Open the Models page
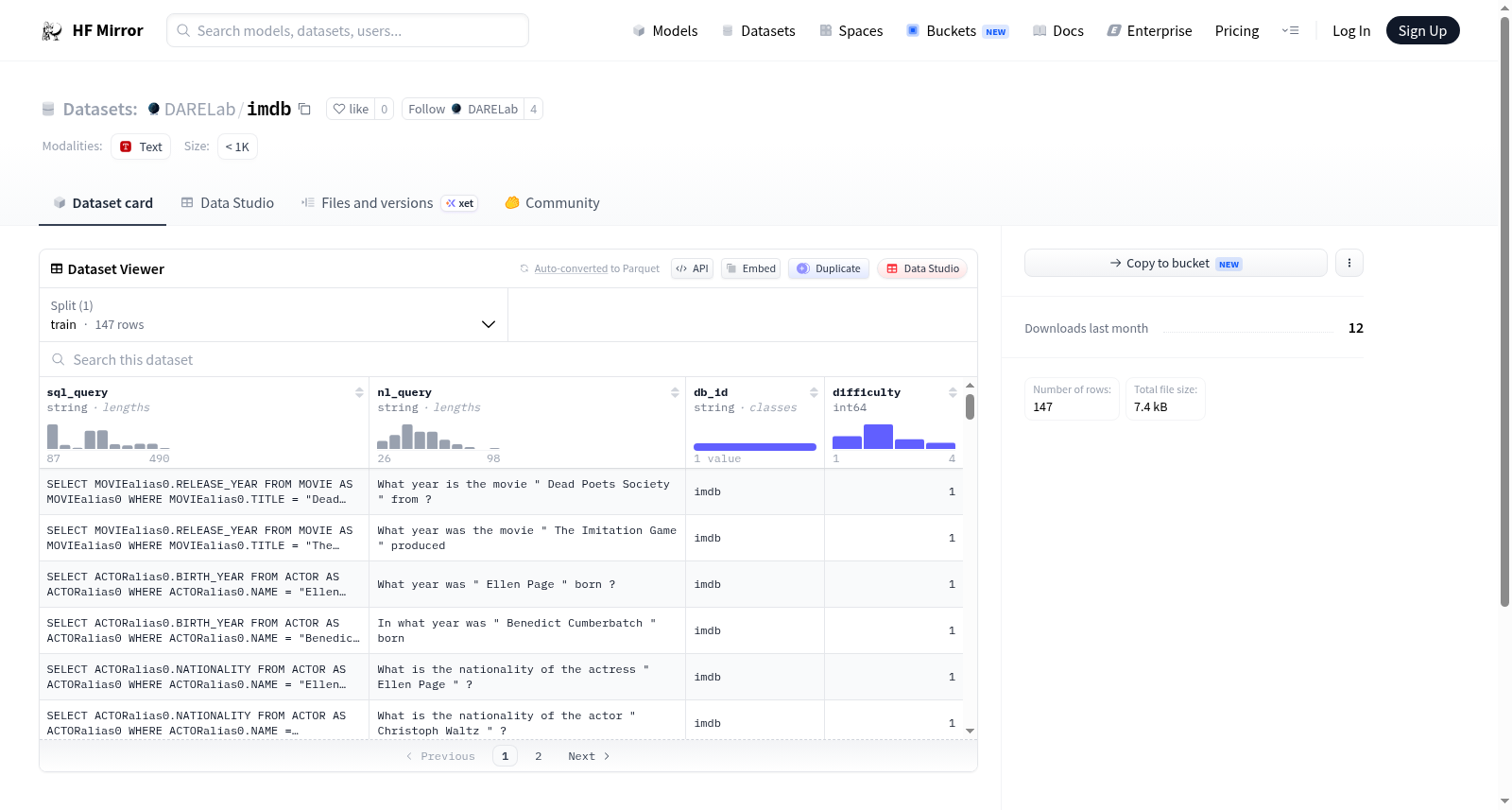This screenshot has width=1512, height=810. (x=665, y=31)
